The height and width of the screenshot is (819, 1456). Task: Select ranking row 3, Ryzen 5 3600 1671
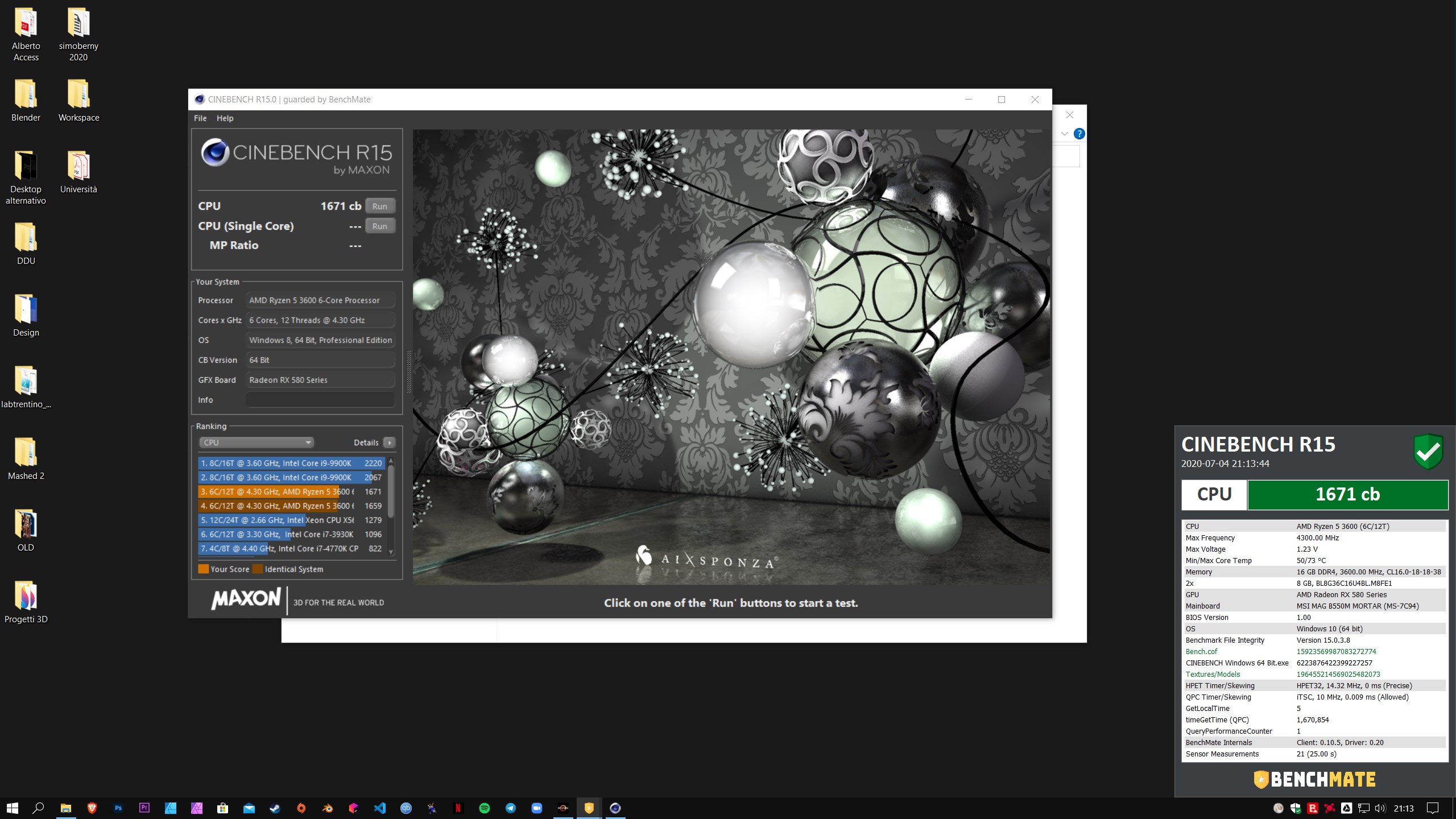[291, 491]
